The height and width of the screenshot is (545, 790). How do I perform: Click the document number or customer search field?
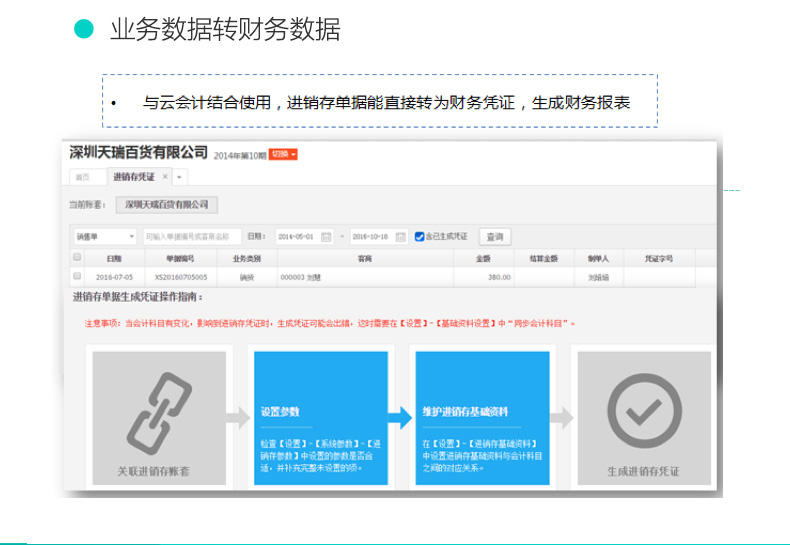coord(192,237)
